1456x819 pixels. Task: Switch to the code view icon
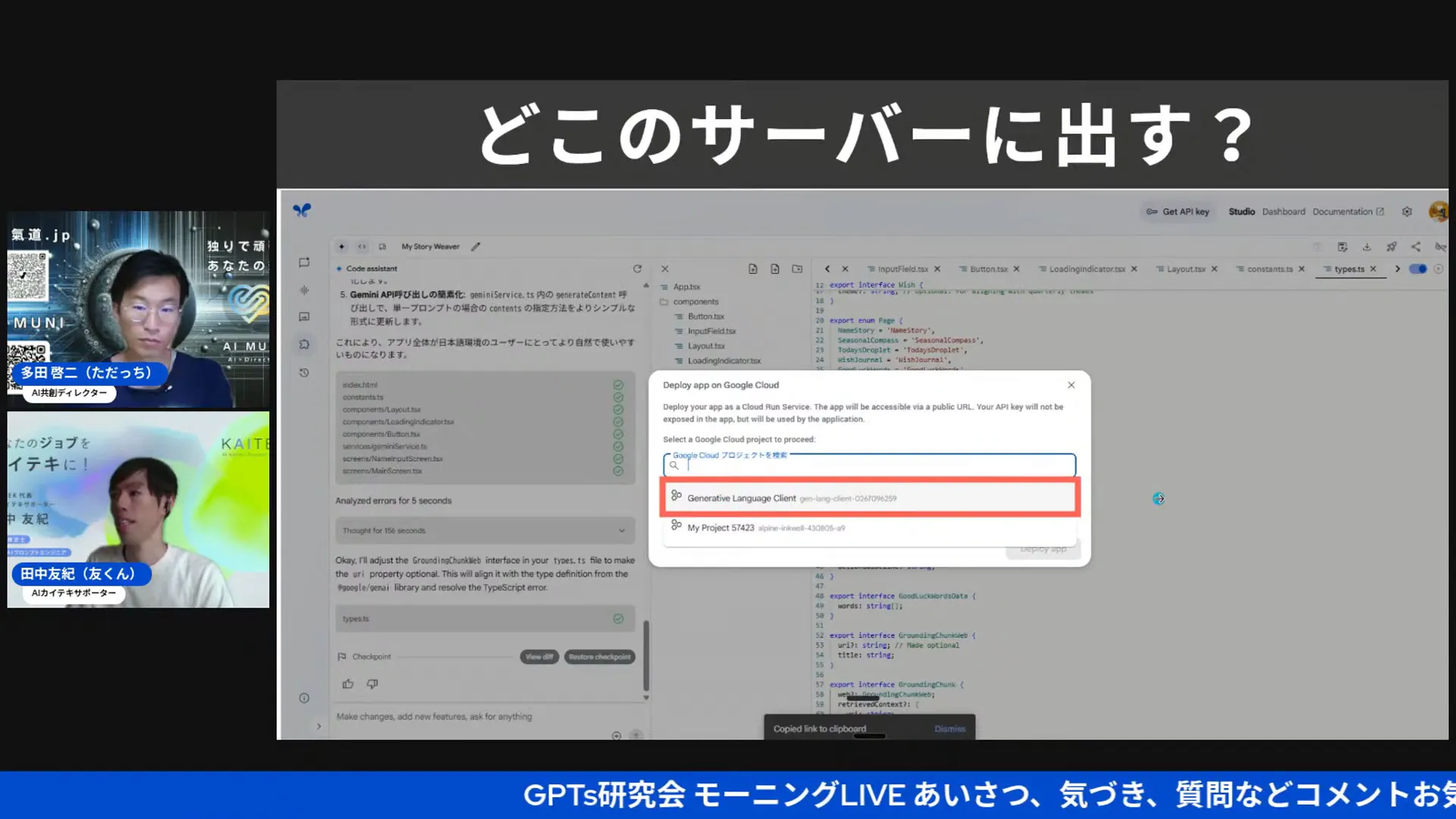pos(362,246)
